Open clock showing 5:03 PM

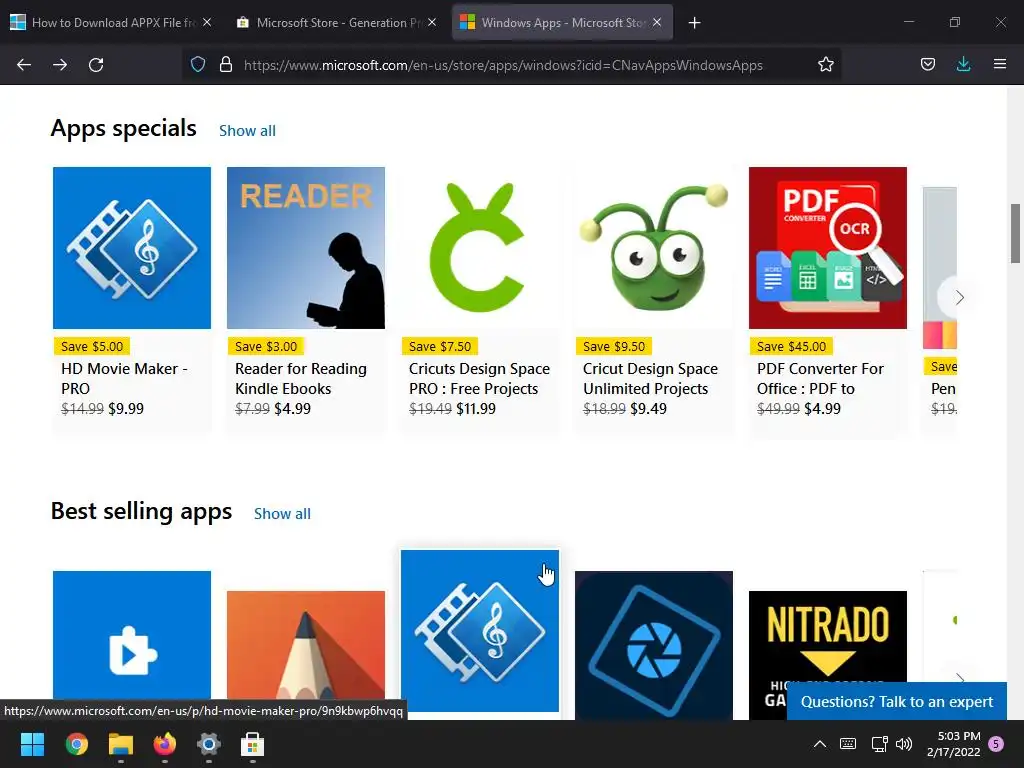[x=953, y=744]
